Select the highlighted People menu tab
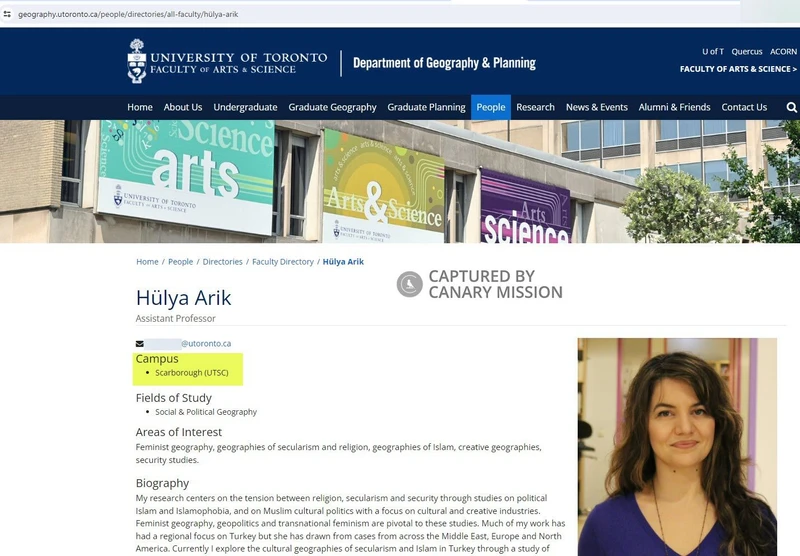This screenshot has height=556, width=800. (x=491, y=107)
